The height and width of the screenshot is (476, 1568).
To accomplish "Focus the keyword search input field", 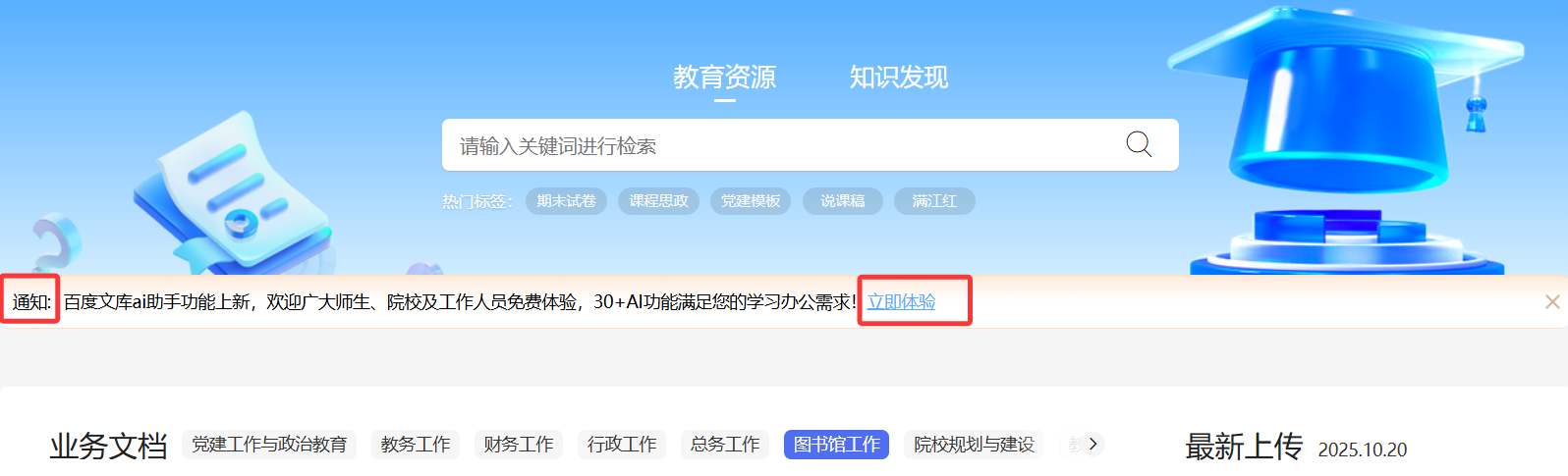I will (776, 145).
